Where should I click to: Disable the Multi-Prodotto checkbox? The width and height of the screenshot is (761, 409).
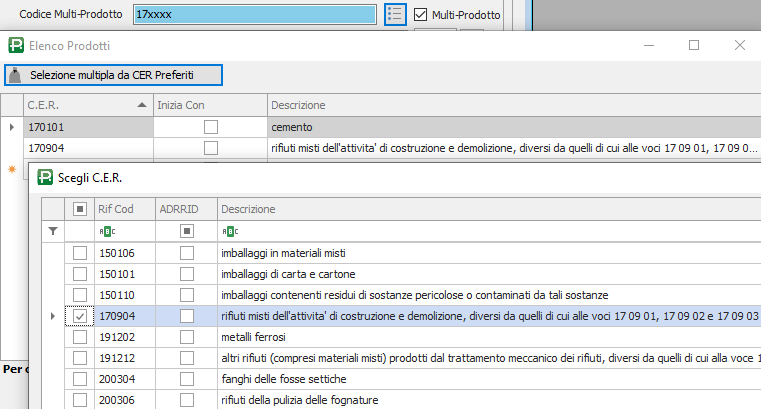421,15
